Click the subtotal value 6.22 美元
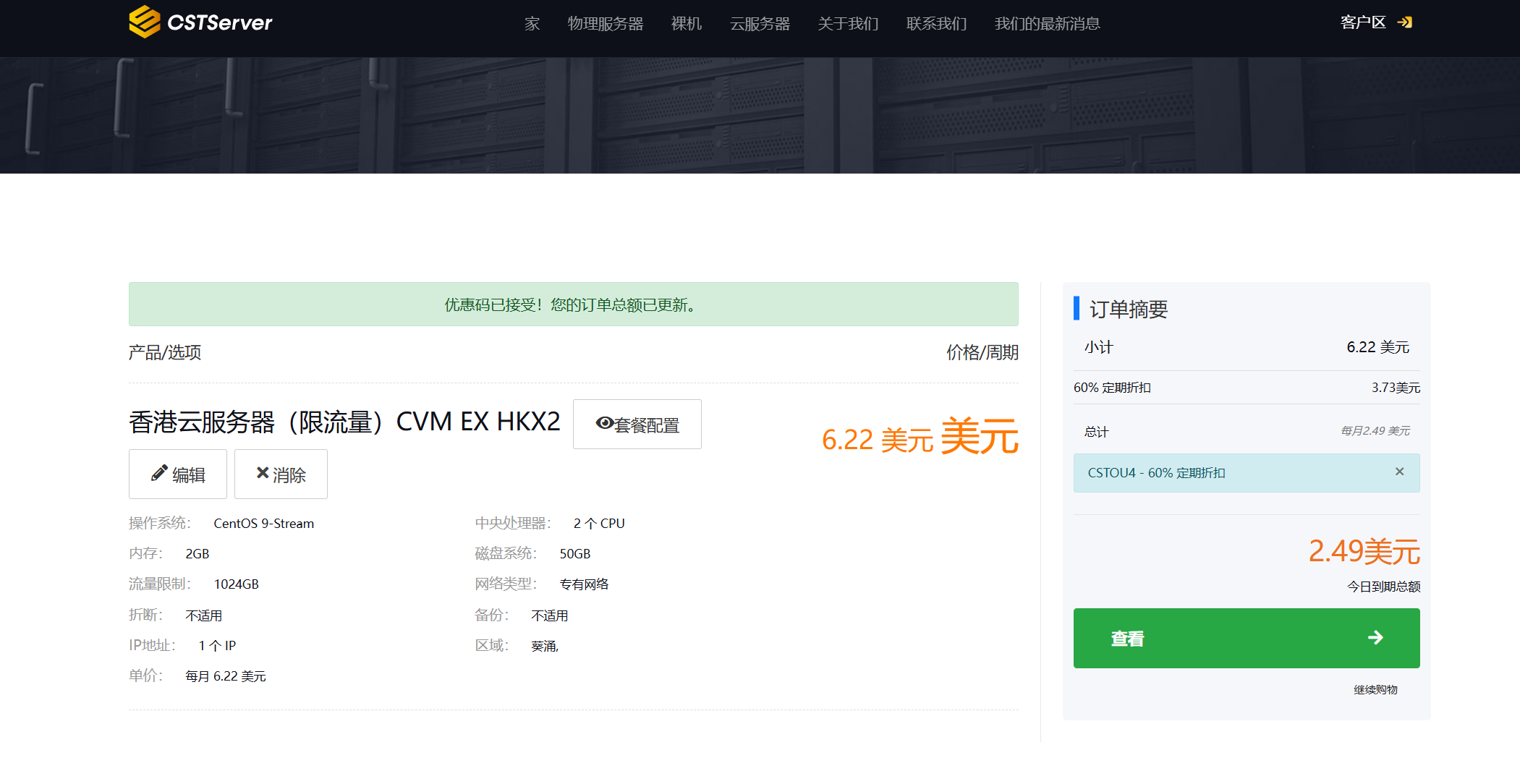 tap(1377, 347)
